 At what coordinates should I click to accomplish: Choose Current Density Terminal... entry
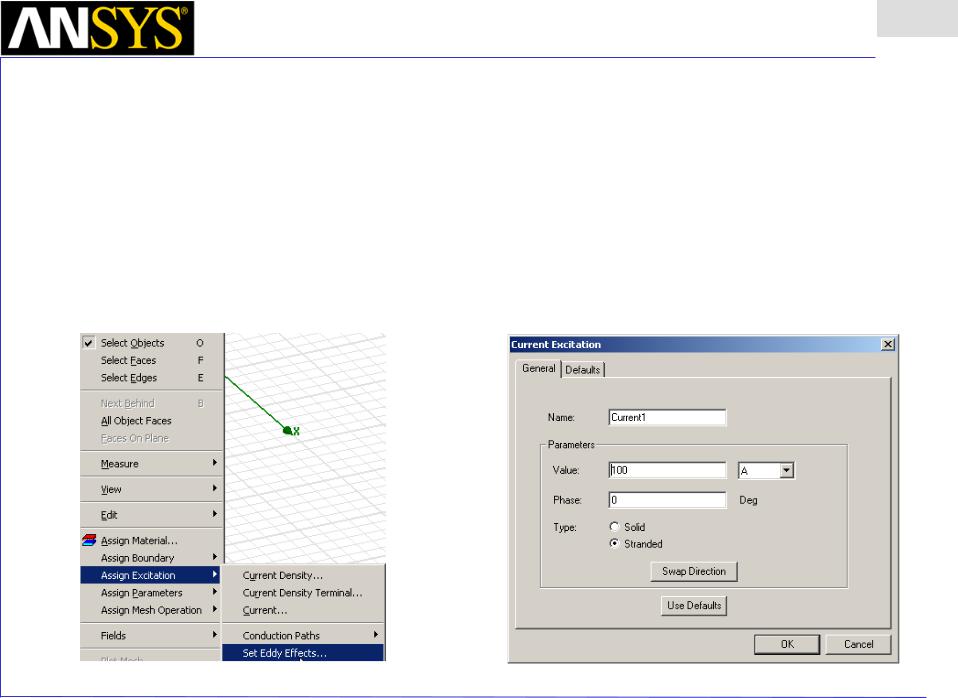coord(303,592)
